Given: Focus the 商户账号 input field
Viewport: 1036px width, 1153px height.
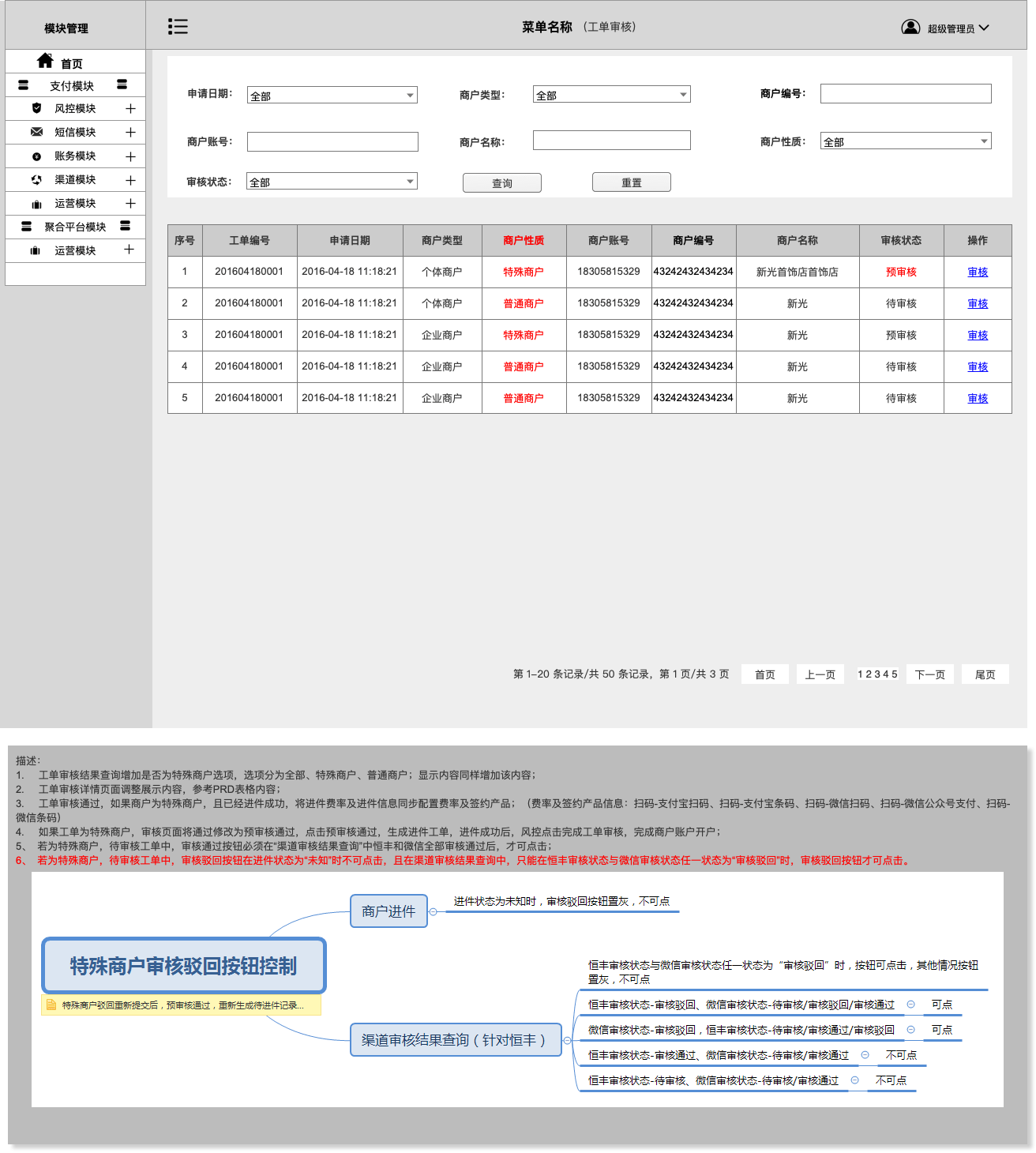Looking at the screenshot, I should [x=332, y=141].
